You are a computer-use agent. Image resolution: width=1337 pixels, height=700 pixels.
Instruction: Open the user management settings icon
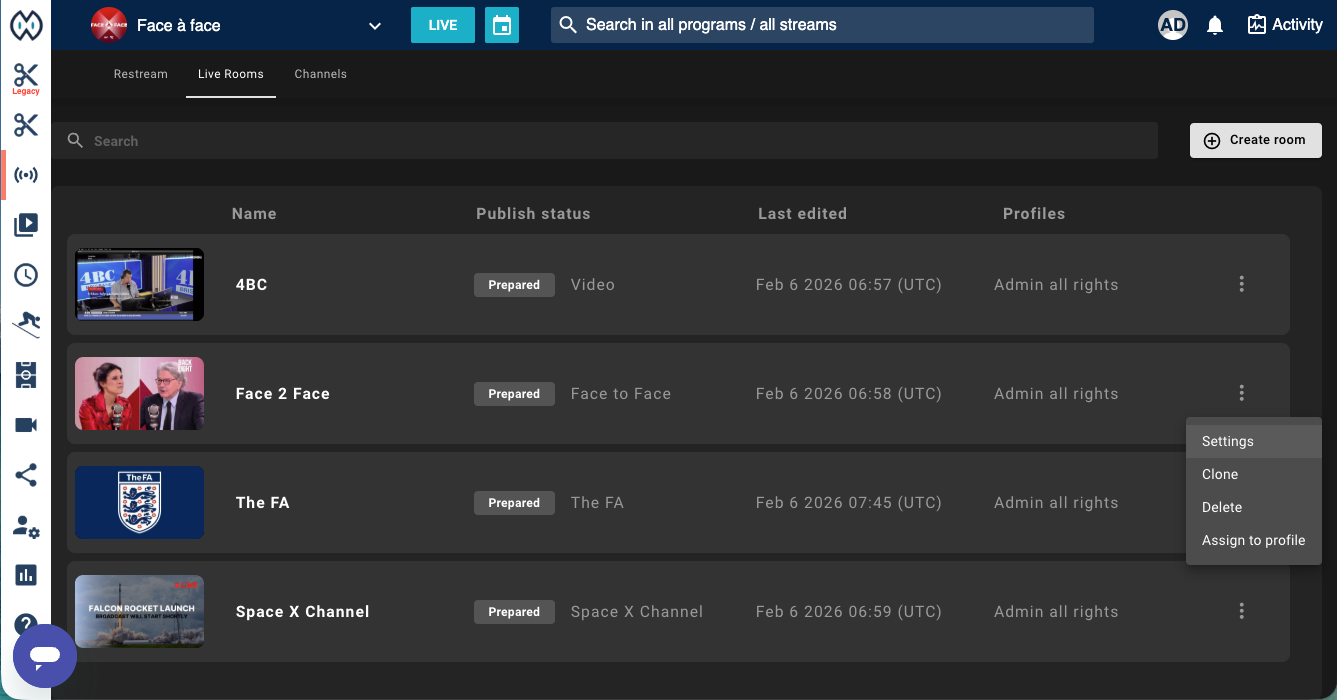[x=26, y=526]
